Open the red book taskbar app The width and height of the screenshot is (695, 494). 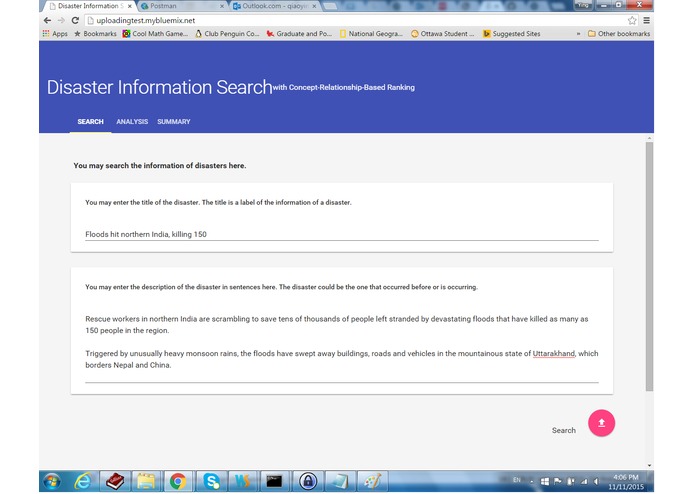coord(115,481)
